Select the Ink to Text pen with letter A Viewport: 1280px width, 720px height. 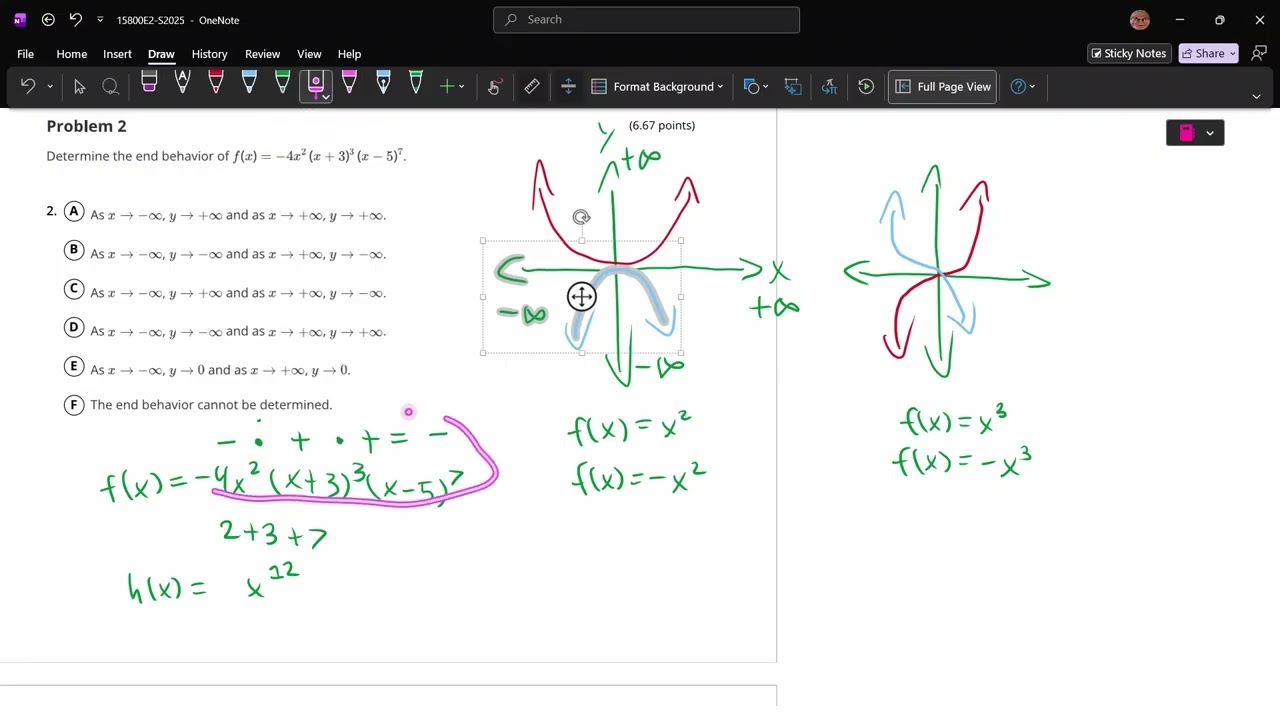pos(182,85)
